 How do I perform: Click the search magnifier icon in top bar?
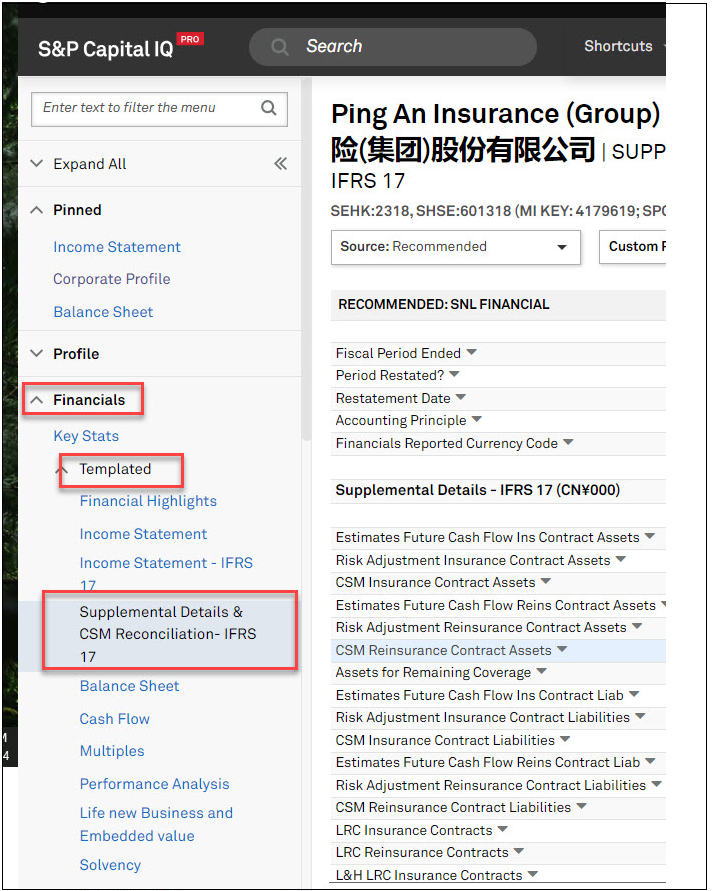click(x=281, y=47)
